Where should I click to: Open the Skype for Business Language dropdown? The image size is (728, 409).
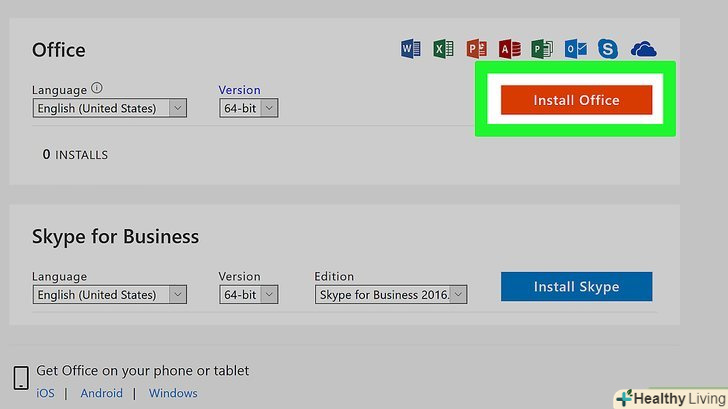[x=110, y=294]
